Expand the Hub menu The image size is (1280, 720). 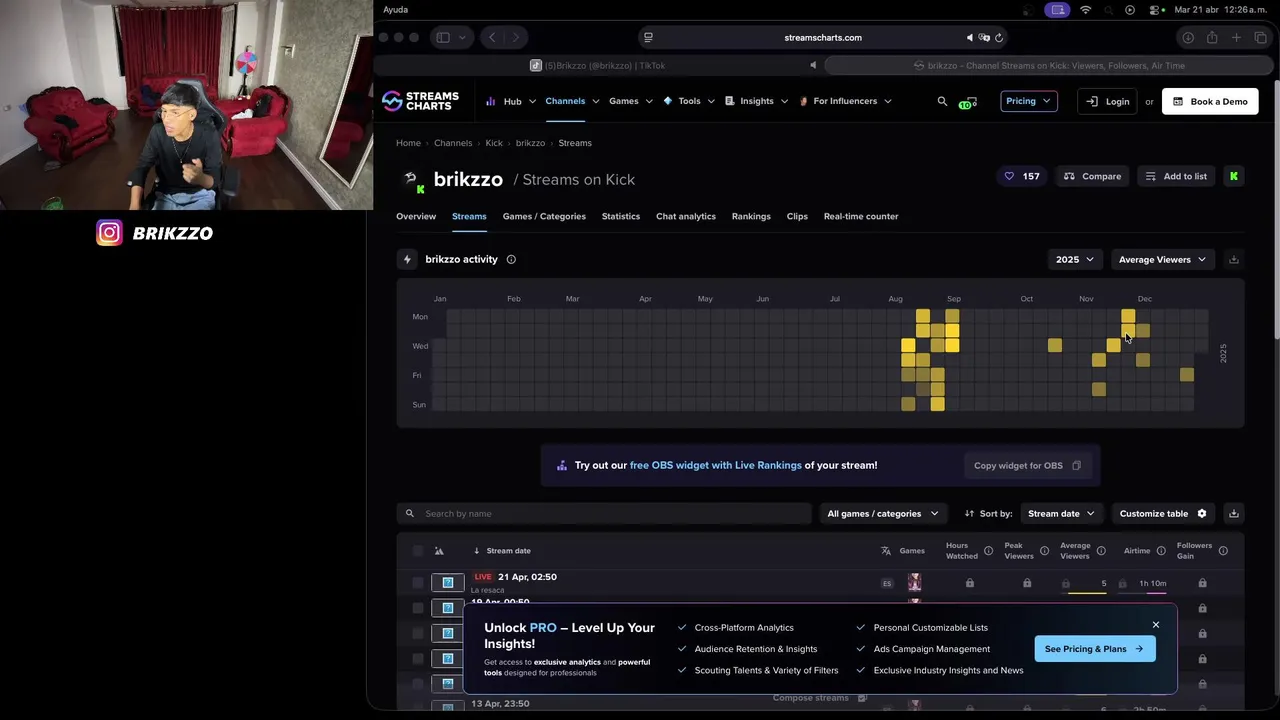(x=511, y=101)
